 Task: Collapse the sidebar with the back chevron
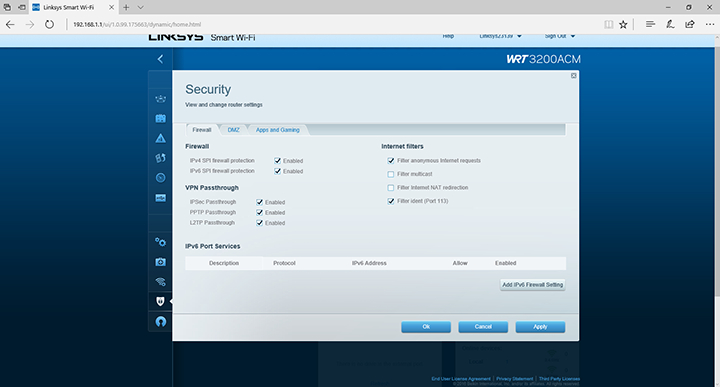point(160,59)
